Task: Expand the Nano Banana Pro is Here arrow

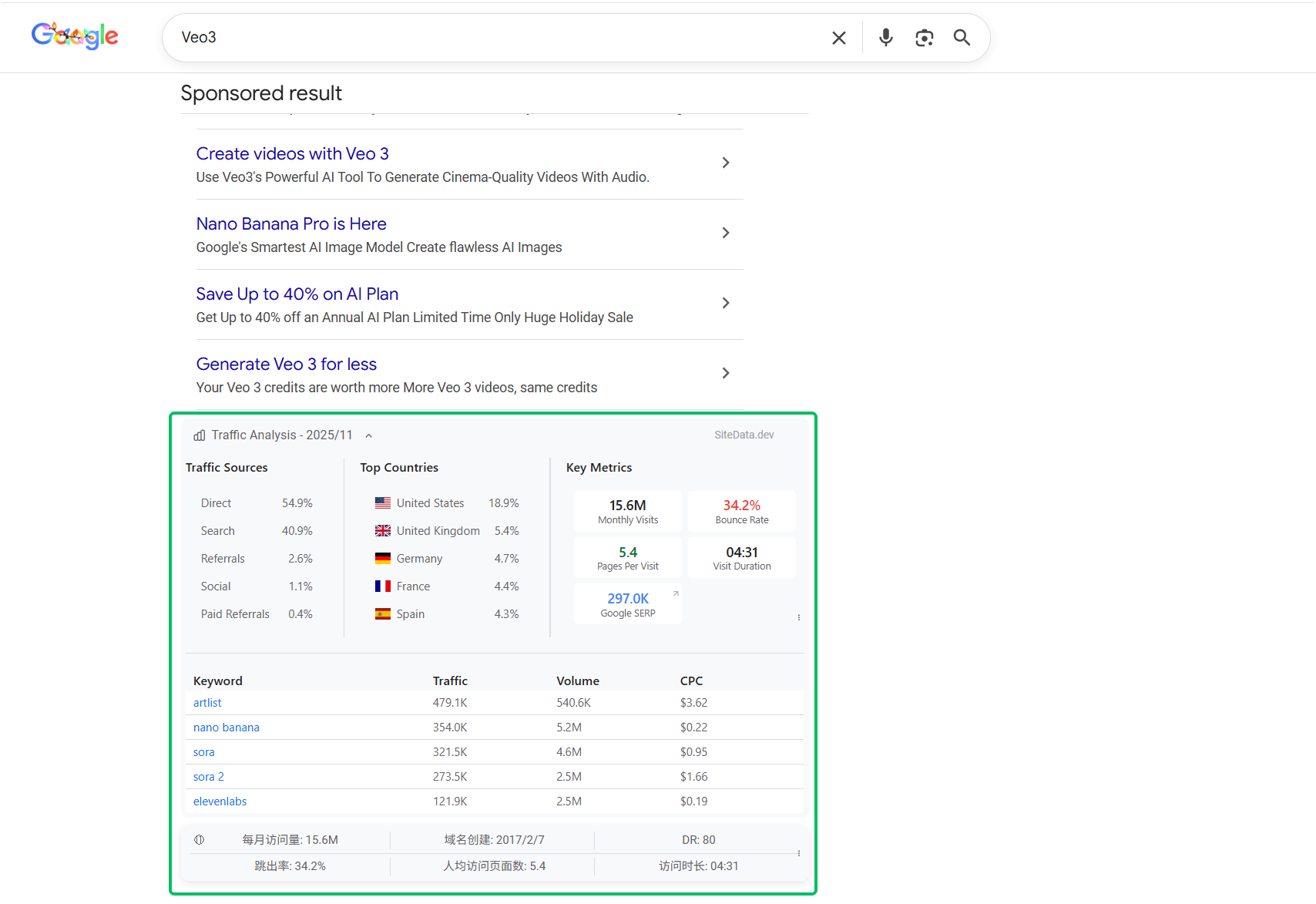Action: pos(726,233)
